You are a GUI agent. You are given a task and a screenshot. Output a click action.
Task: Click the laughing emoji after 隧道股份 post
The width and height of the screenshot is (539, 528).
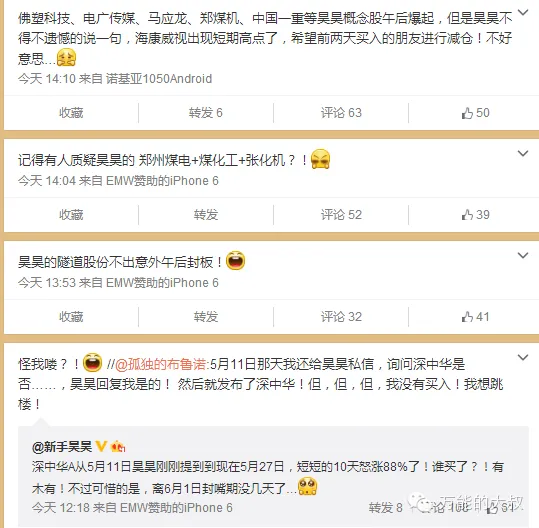tap(235, 261)
